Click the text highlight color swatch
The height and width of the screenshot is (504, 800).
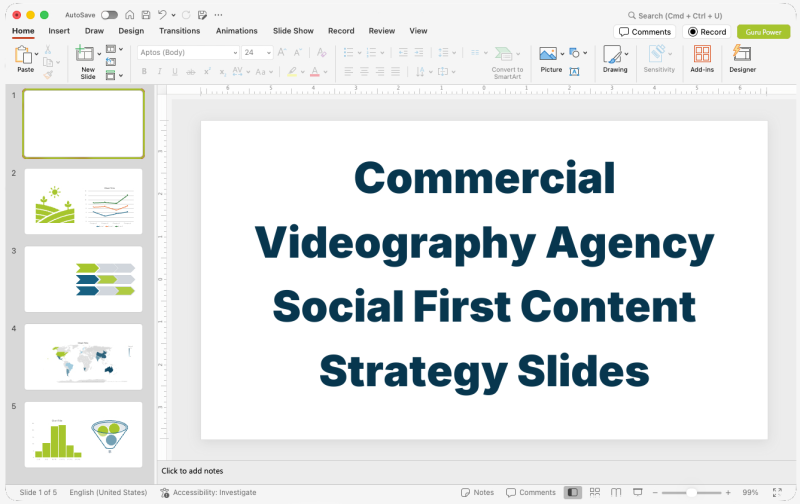coord(292,72)
